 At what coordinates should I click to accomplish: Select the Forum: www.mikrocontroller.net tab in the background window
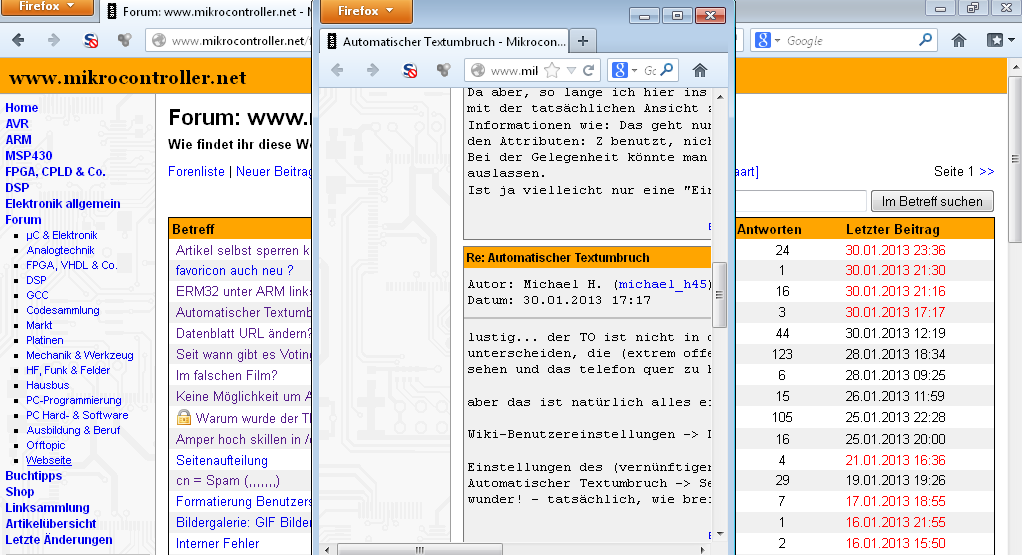209,12
